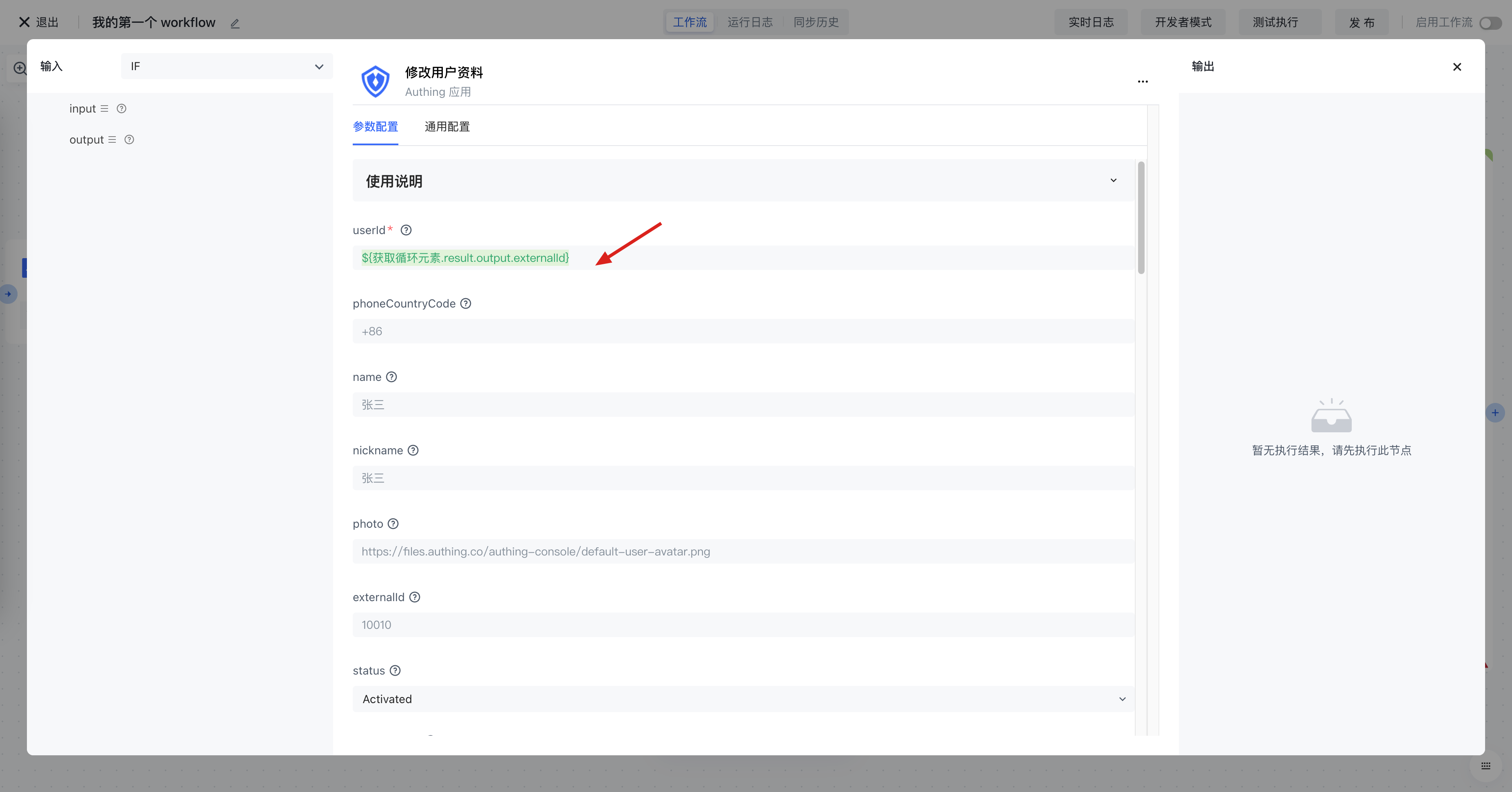Click the three-dot more options icon
Viewport: 1512px width, 792px height.
coord(1142,82)
